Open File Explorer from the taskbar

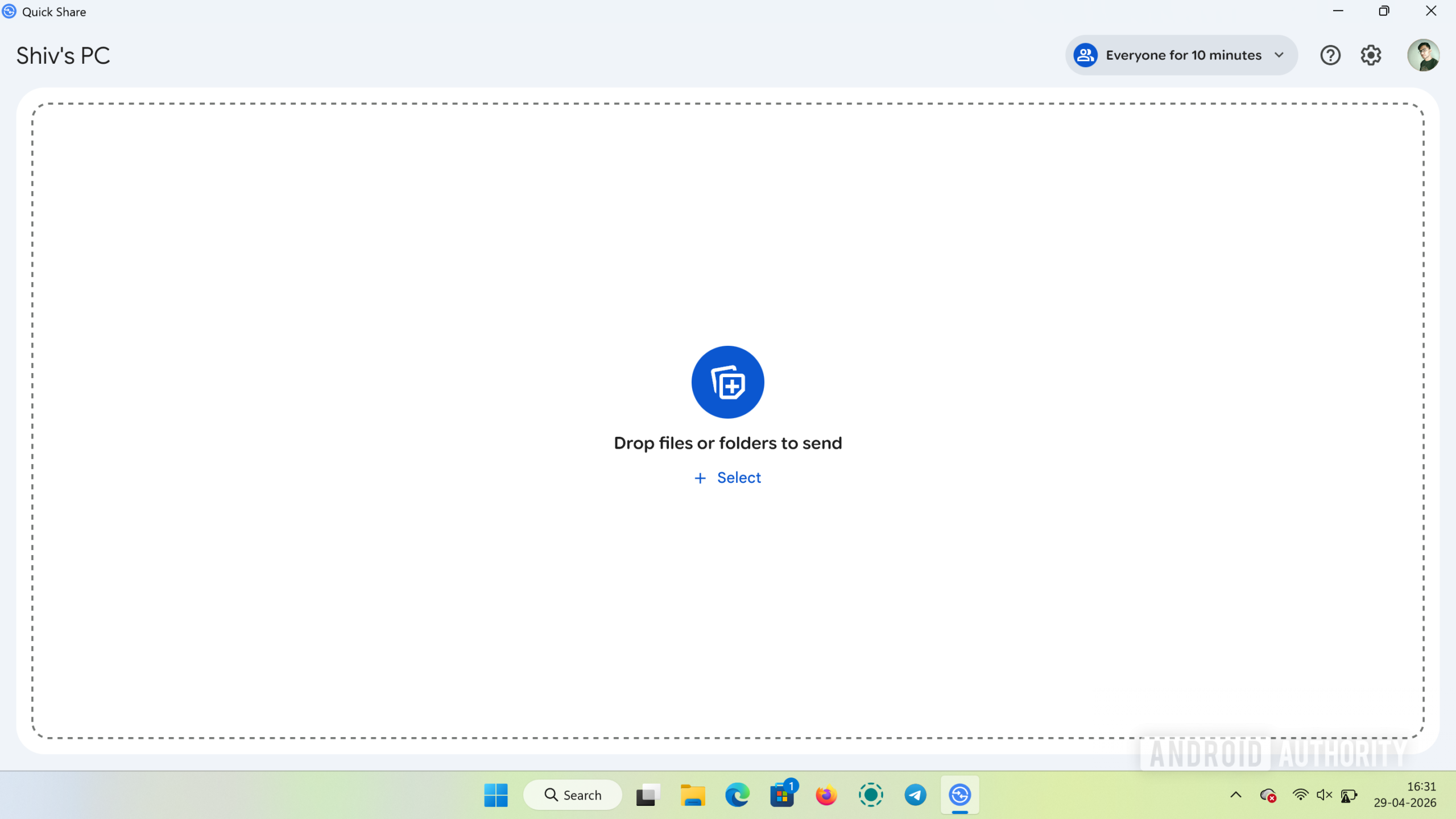(692, 795)
